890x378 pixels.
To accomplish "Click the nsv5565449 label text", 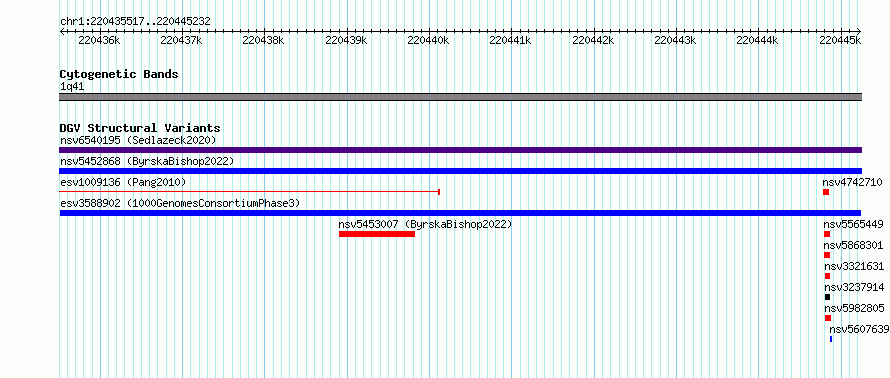I will point(854,224).
